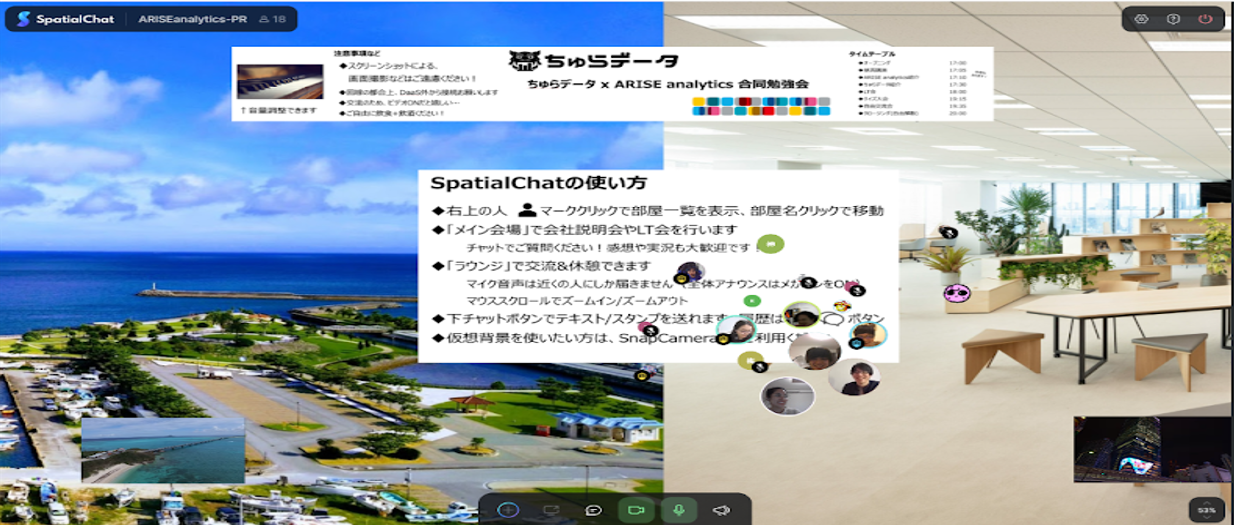The height and width of the screenshot is (525, 1234).
Task: Click the ちゅらデータ x ARISE analytics 合同勉強会 text
Action: tap(669, 84)
